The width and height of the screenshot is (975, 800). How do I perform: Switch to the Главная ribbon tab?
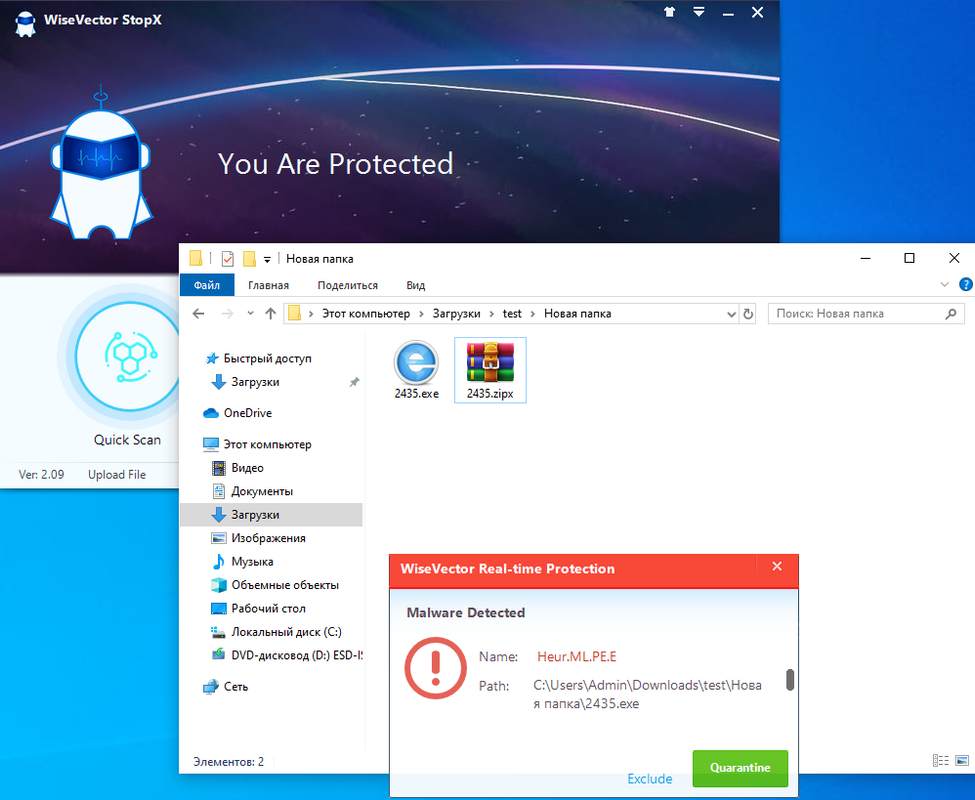point(269,285)
